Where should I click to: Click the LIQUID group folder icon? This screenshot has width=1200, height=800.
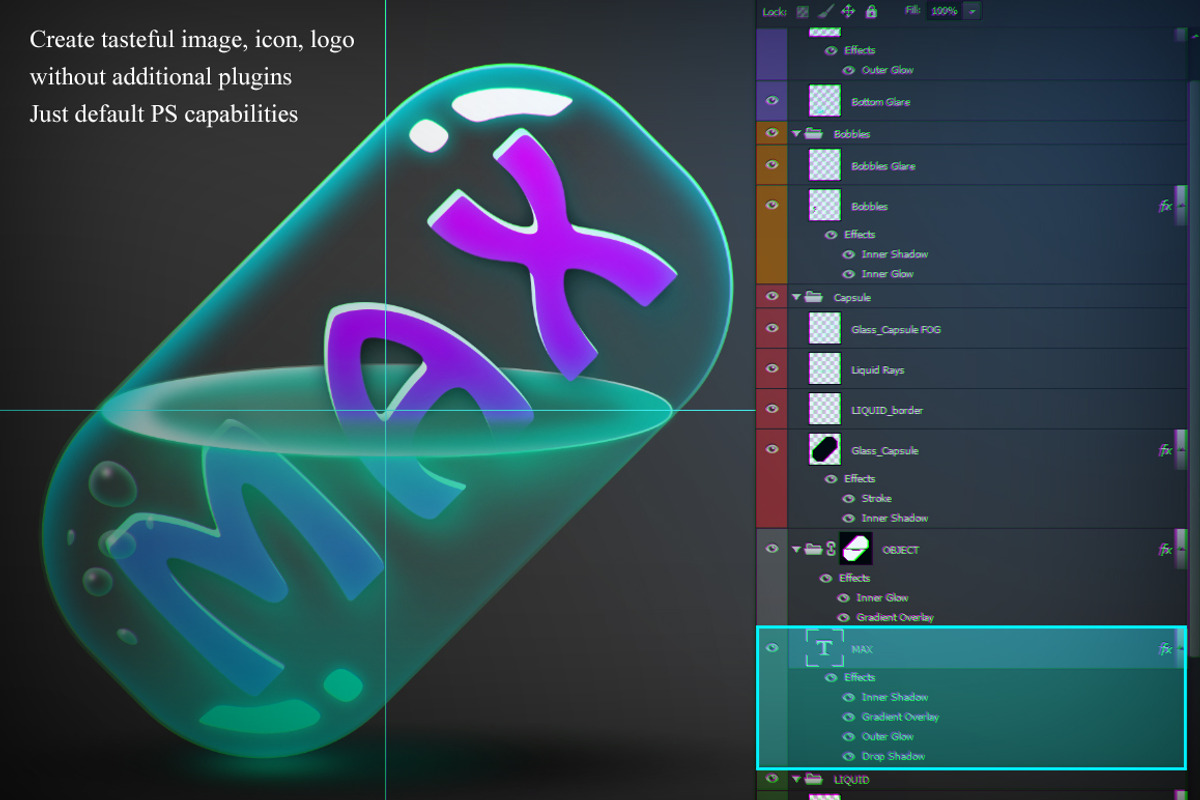point(815,779)
